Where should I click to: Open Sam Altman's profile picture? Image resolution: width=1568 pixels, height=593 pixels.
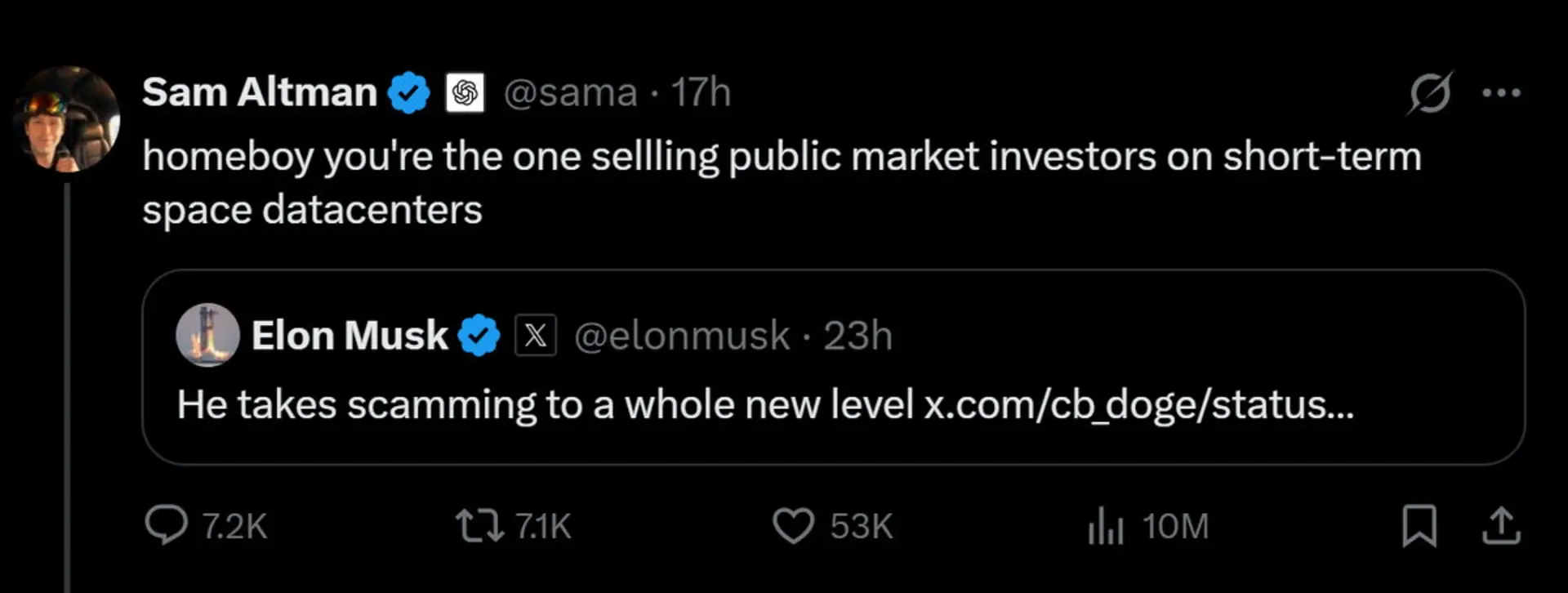click(67, 119)
